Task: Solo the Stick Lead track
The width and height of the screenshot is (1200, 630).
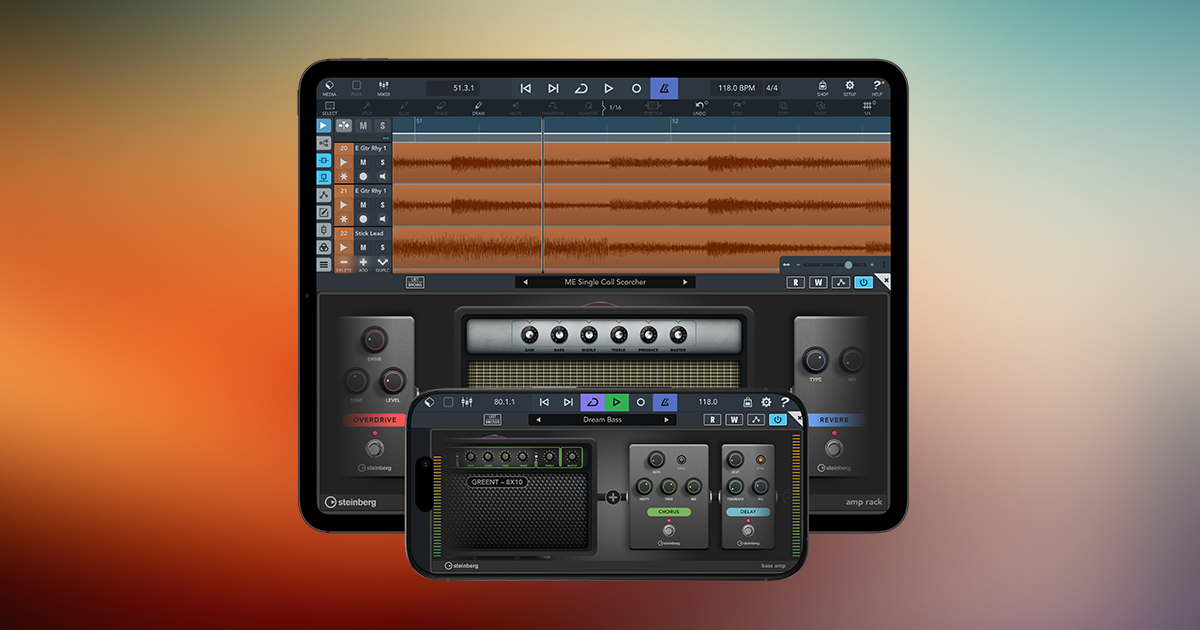Action: click(382, 247)
